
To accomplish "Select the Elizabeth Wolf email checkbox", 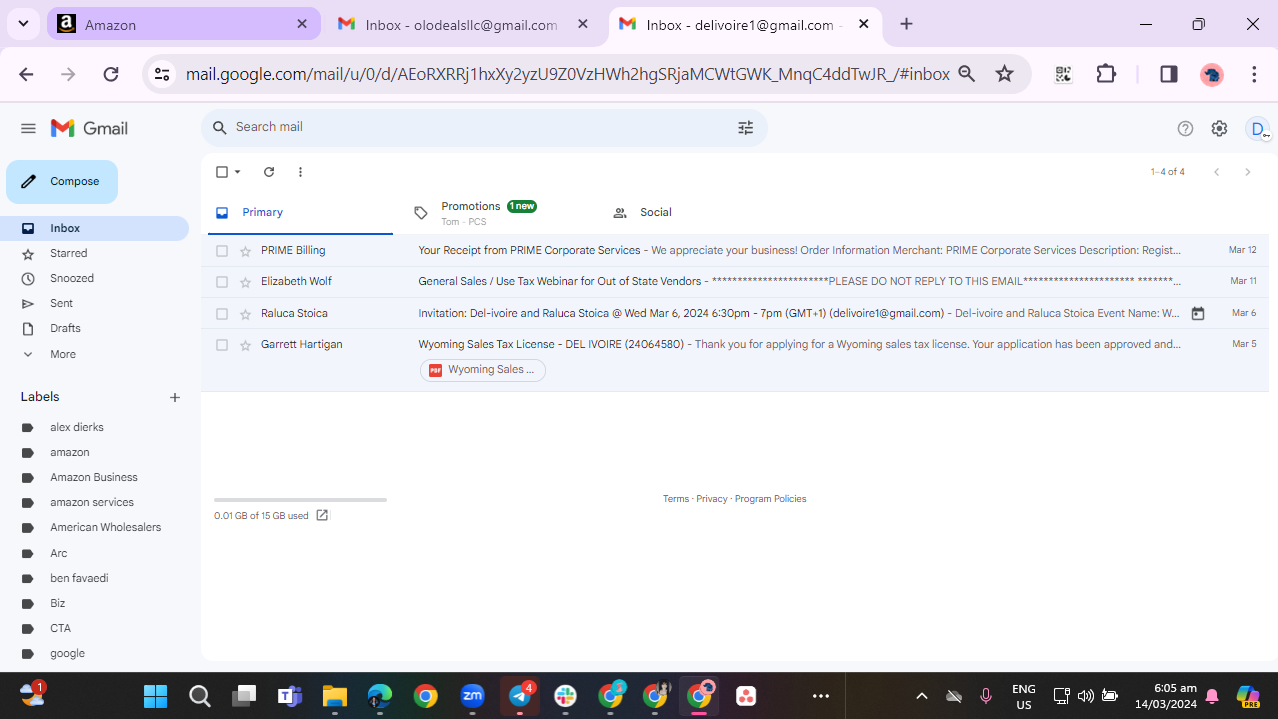I will pyautogui.click(x=222, y=282).
